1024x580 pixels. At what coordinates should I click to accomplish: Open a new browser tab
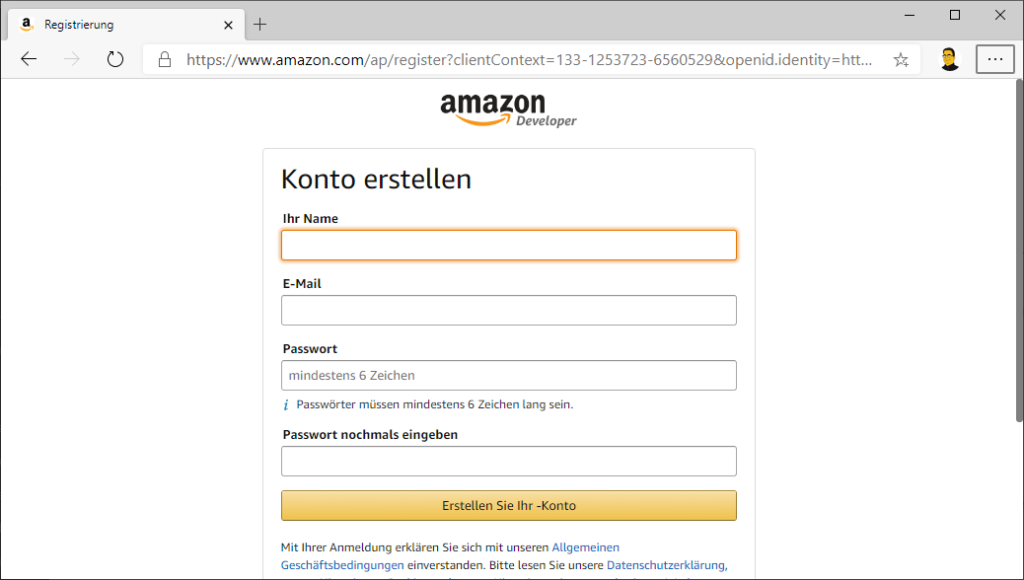[x=260, y=24]
